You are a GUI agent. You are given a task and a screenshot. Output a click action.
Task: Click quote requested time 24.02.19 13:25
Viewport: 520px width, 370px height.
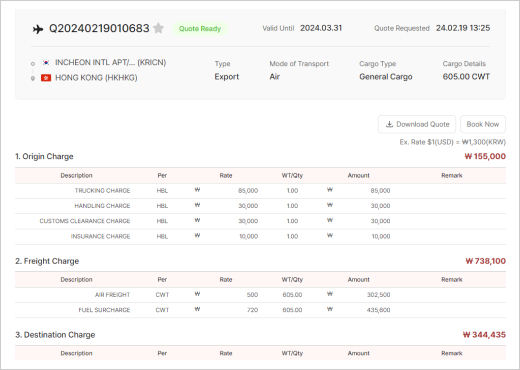tap(463, 28)
